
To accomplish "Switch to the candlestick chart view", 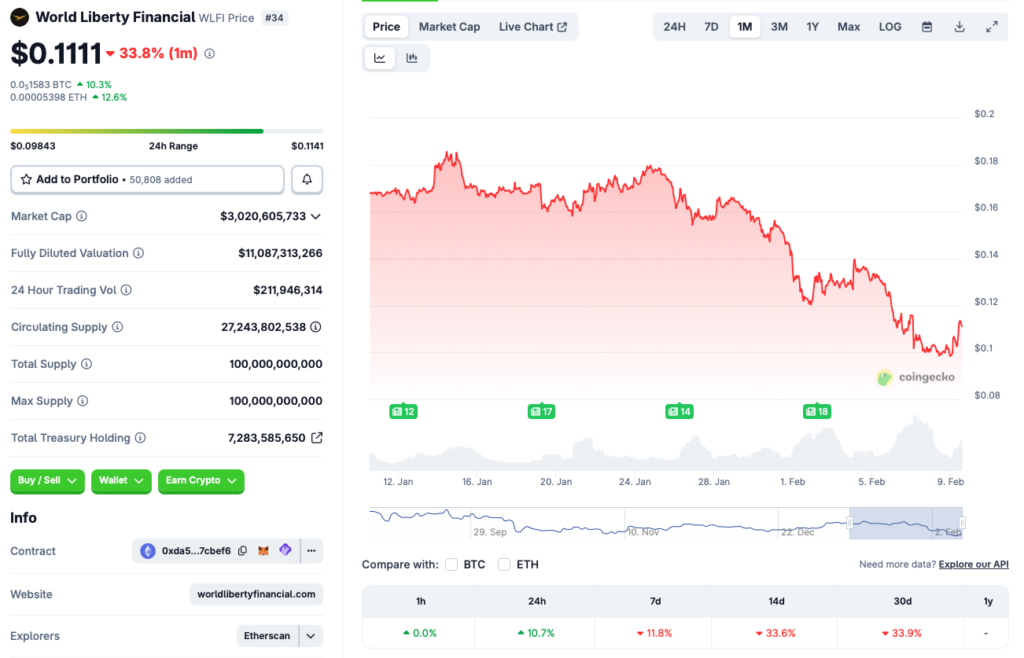I will pyautogui.click(x=412, y=58).
